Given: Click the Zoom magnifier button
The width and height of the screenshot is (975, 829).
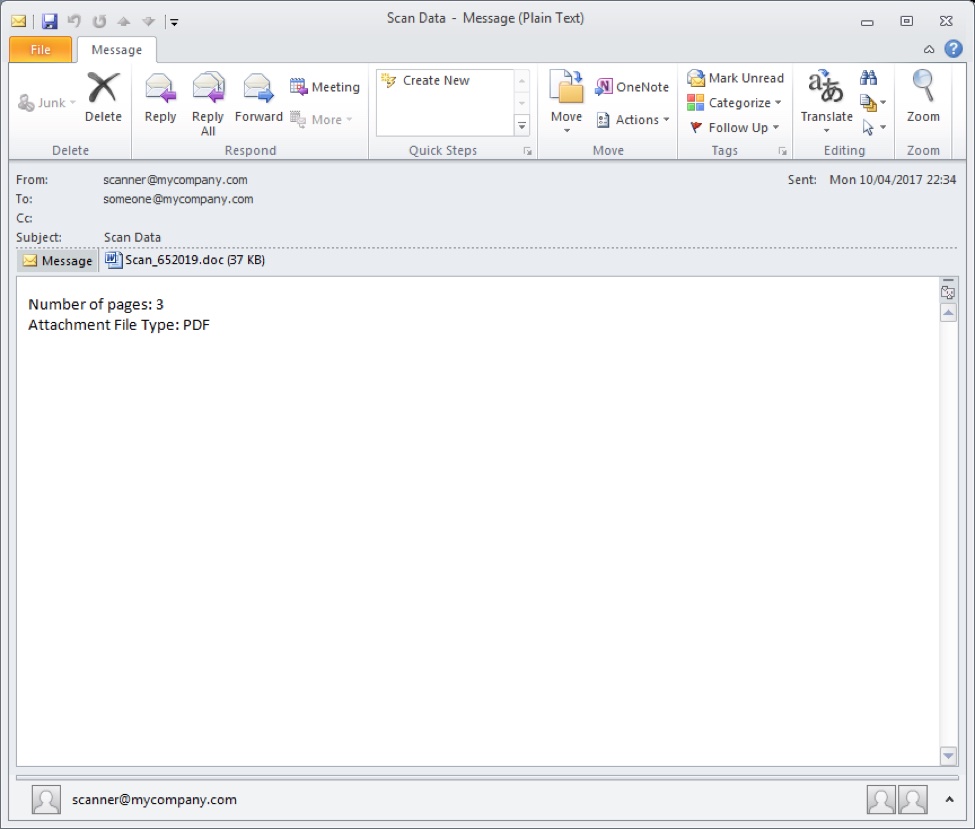Looking at the screenshot, I should pyautogui.click(x=923, y=97).
